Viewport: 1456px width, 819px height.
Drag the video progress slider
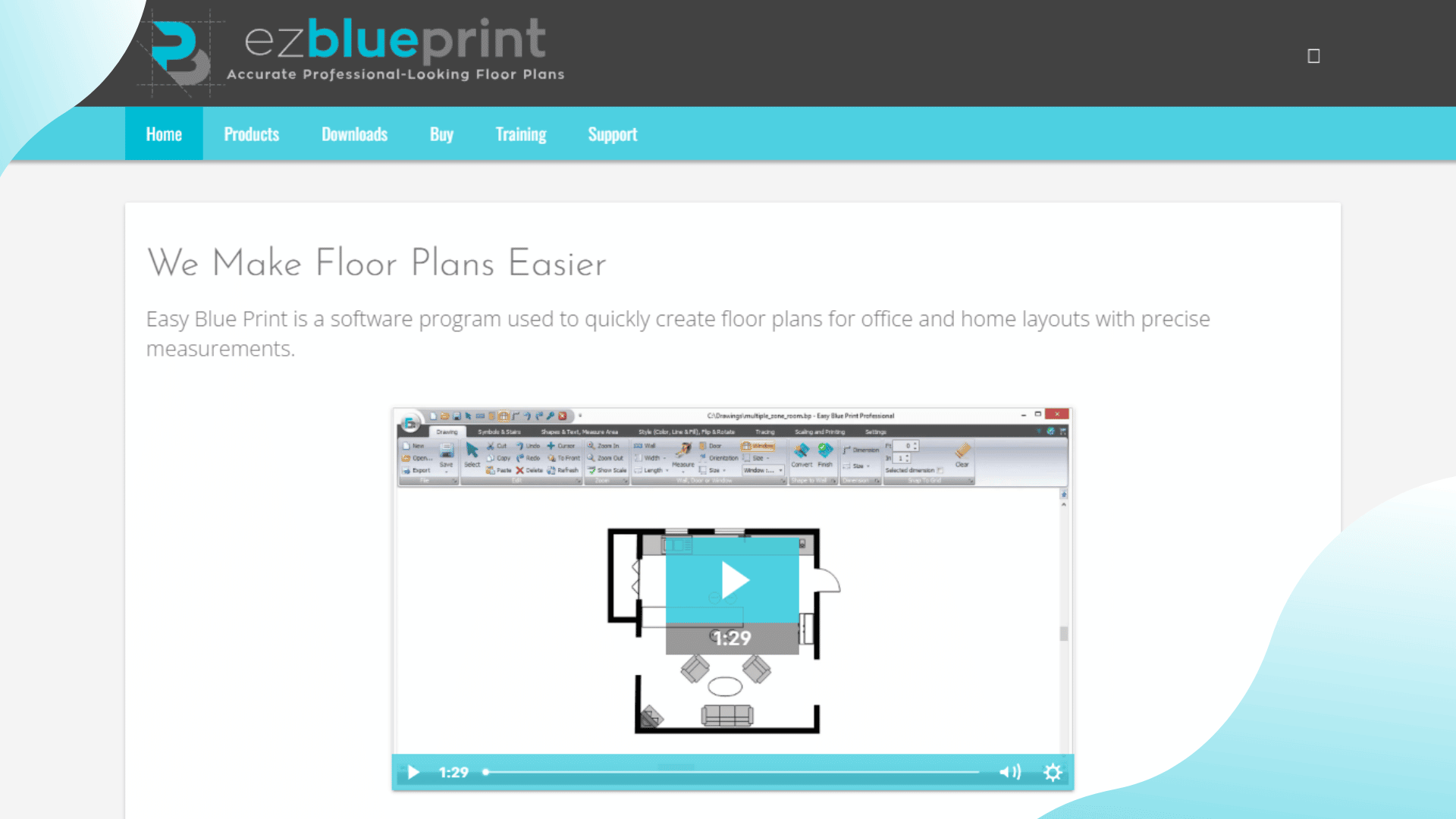point(487,772)
